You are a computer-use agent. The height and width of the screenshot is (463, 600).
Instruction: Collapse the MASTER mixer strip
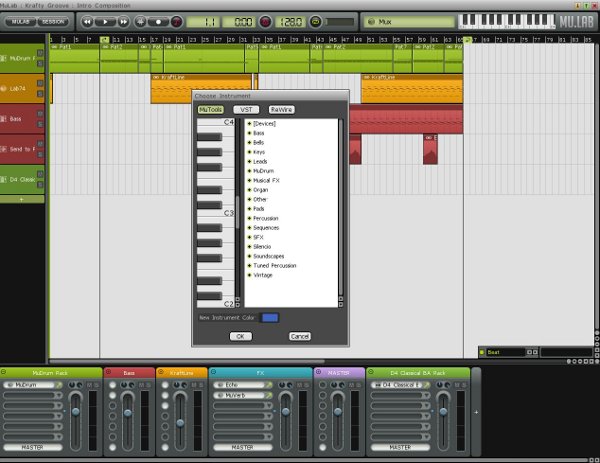[318, 372]
